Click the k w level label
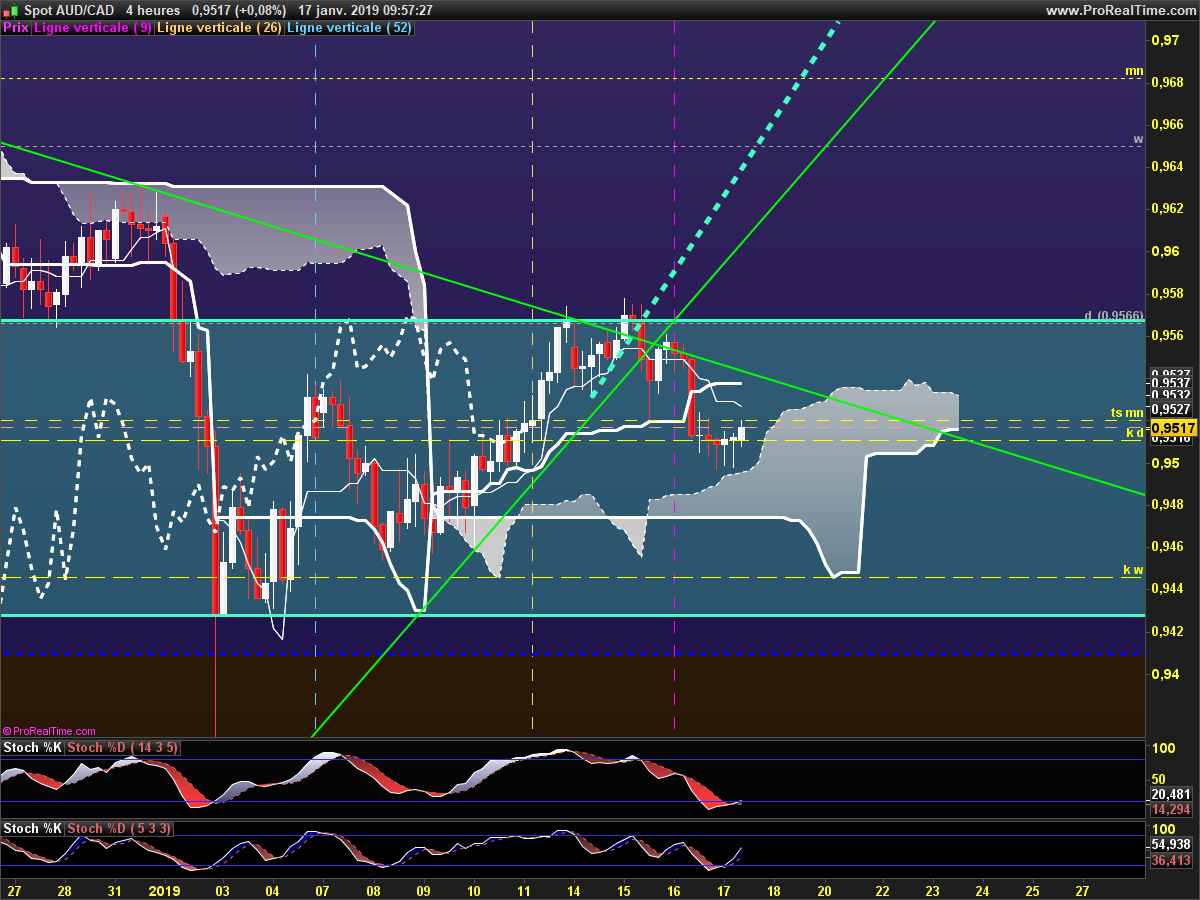This screenshot has height=900, width=1200. coord(1133,569)
